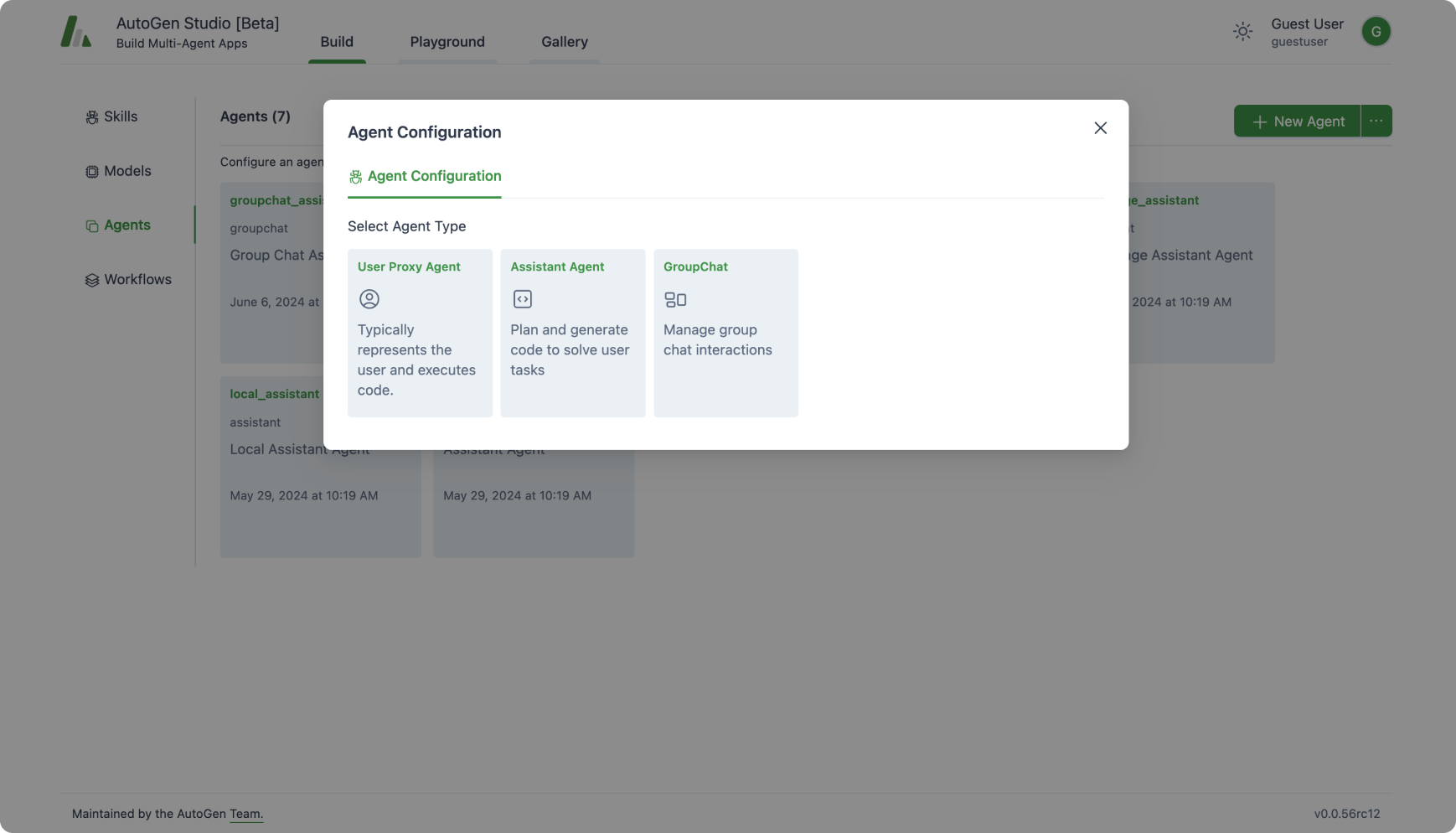Open the Guest User avatar G
Image resolution: width=1456 pixels, height=833 pixels.
click(1376, 32)
